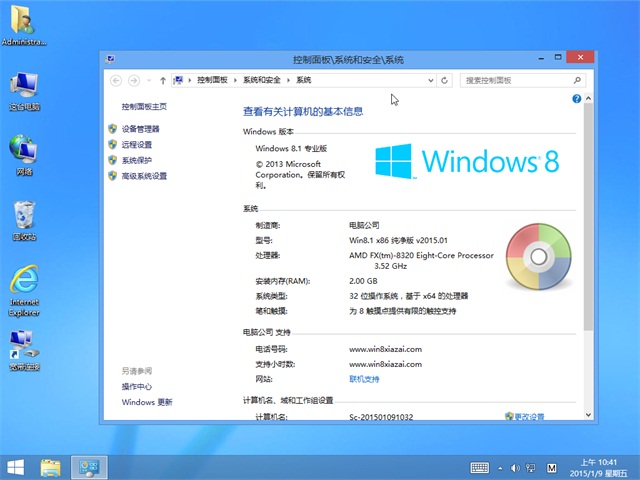Click 系统和安全 in the breadcrumb path
Screen dimensions: 640x480
click(x=262, y=79)
